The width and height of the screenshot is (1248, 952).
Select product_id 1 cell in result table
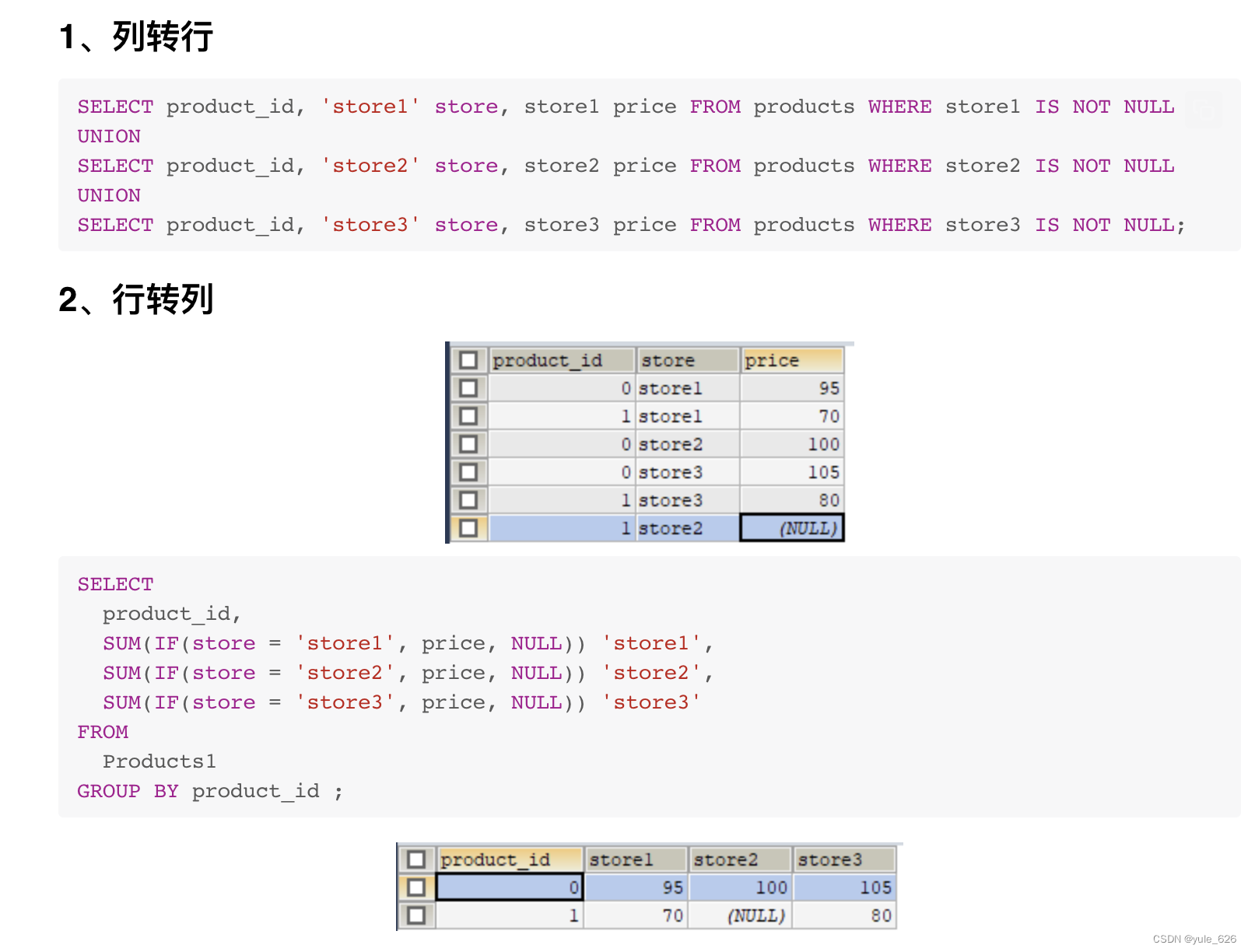coord(510,915)
